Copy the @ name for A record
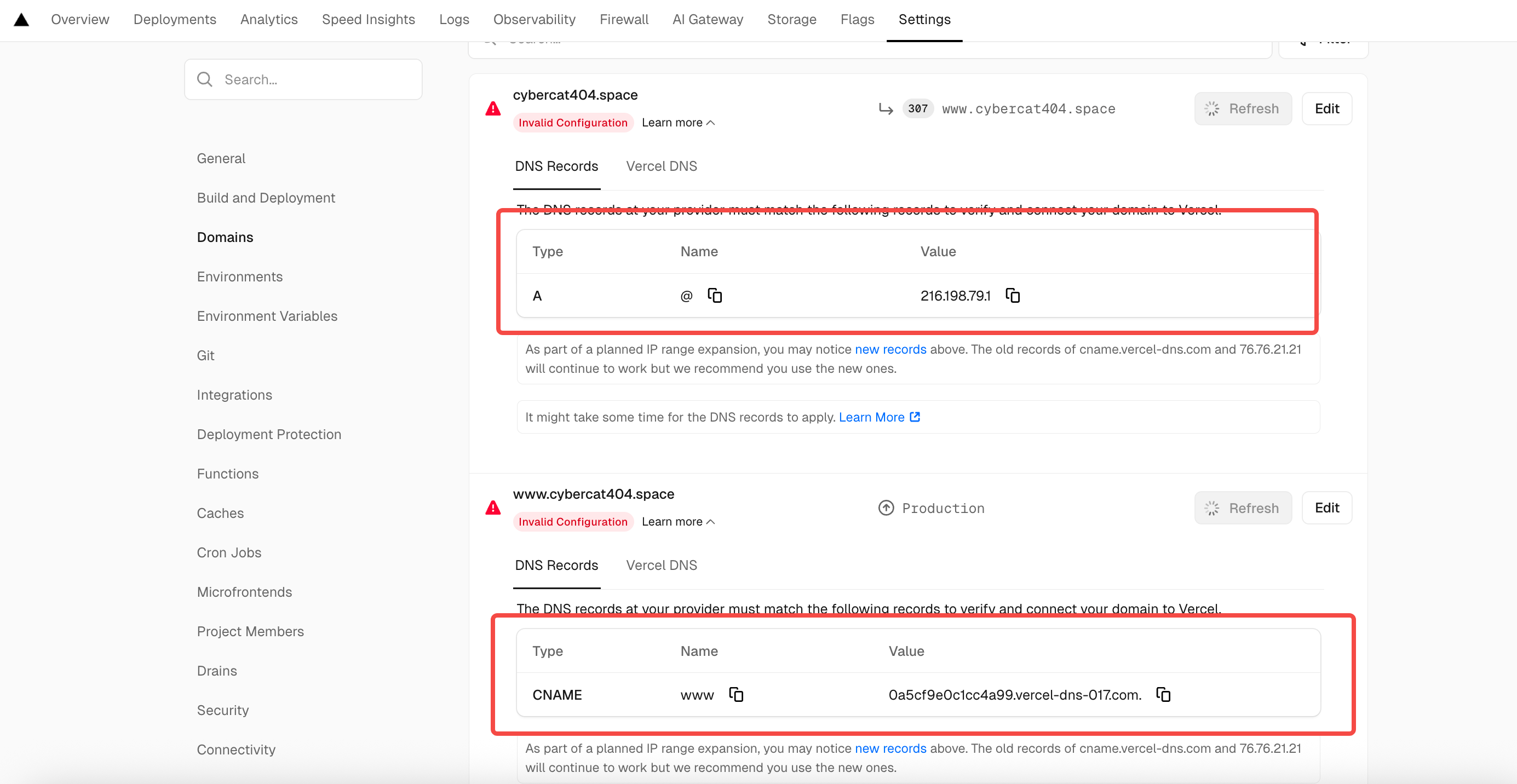 [x=714, y=296]
